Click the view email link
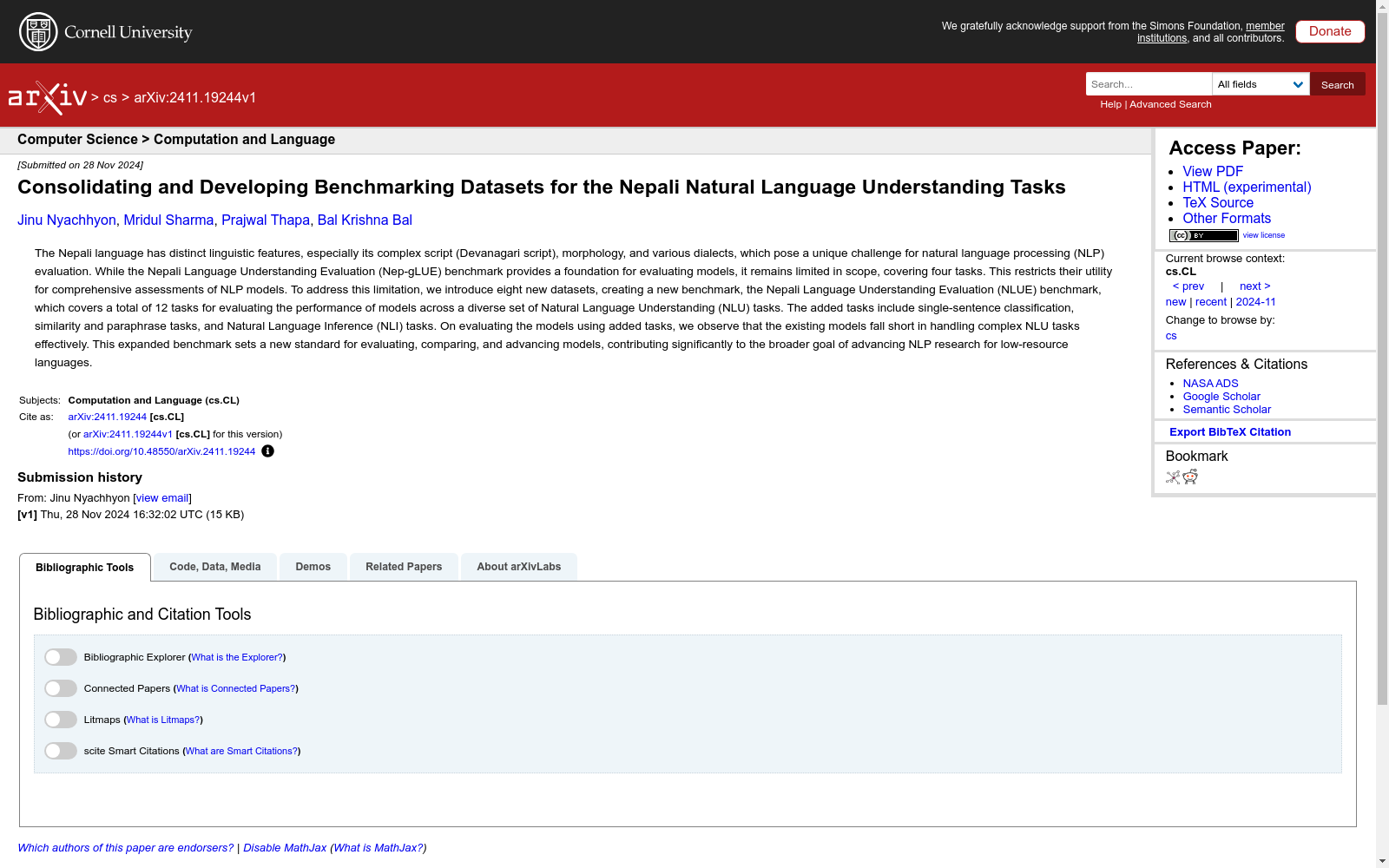1389x868 pixels. 162,498
